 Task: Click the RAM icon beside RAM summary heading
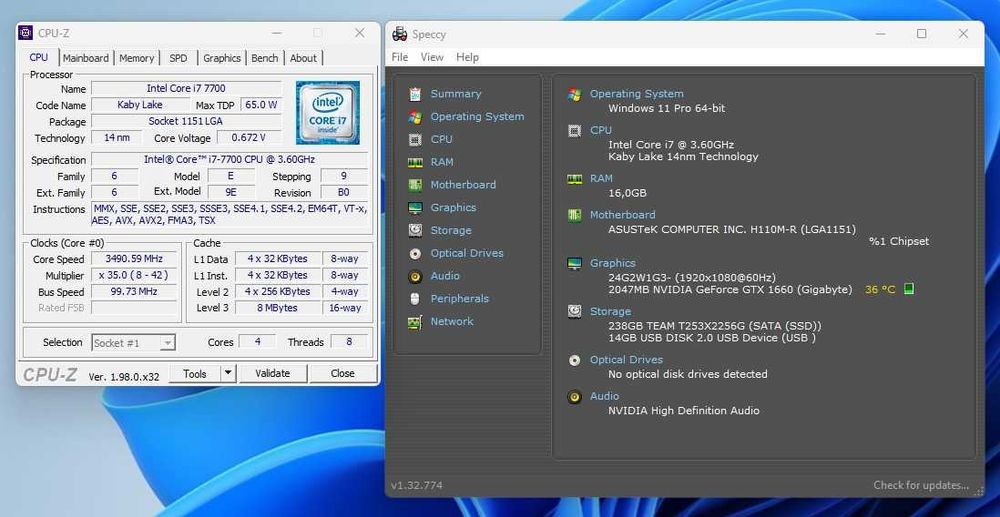click(575, 179)
